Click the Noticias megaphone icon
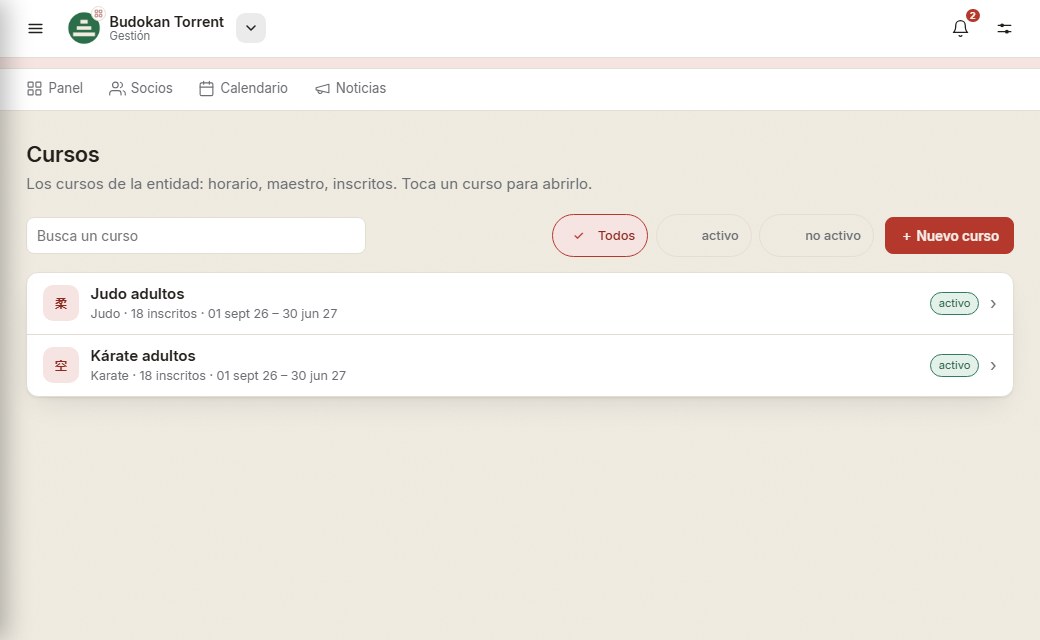Image resolution: width=1040 pixels, height=640 pixels. 322,88
